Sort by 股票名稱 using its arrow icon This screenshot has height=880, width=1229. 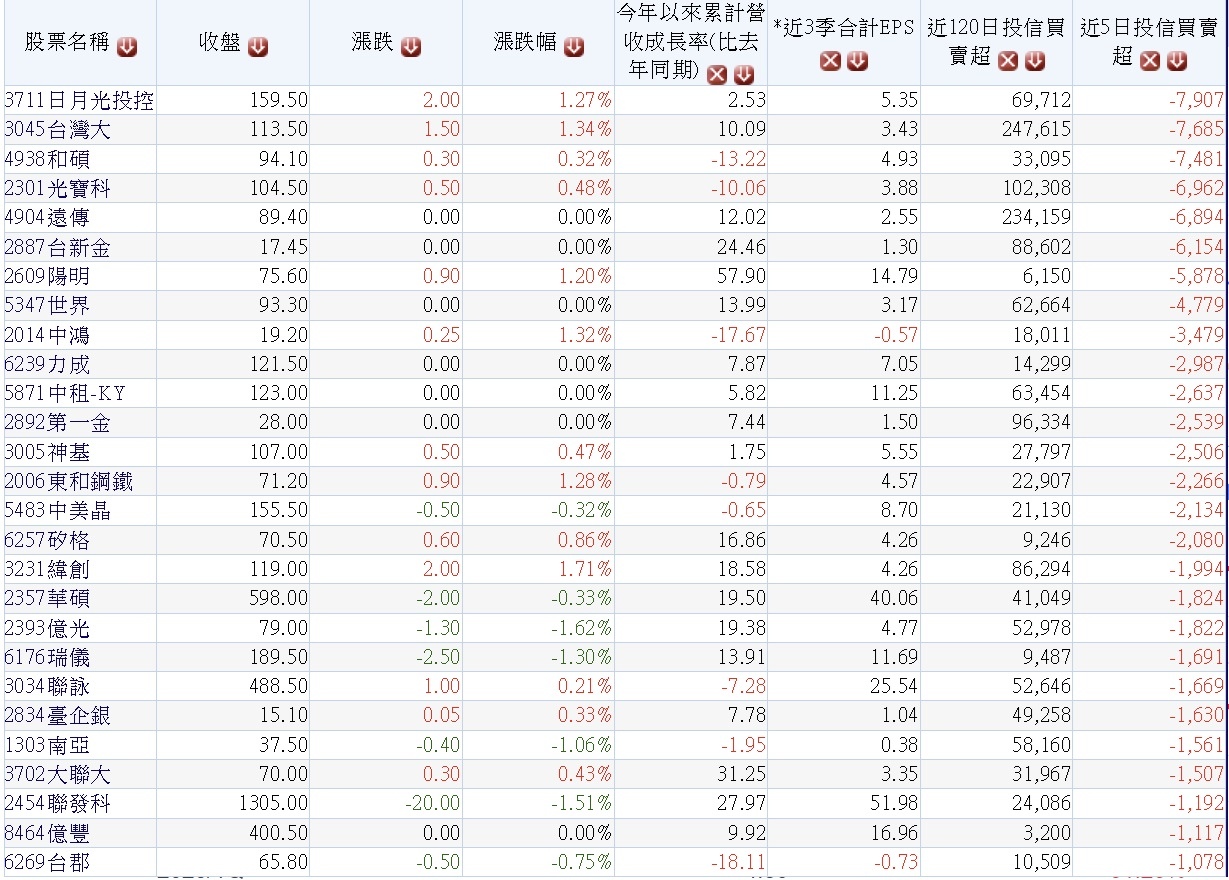point(127,46)
